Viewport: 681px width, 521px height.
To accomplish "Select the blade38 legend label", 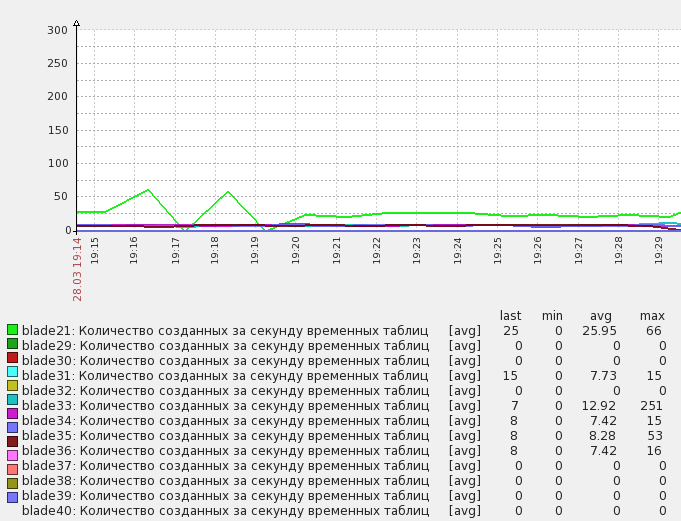I will point(225,481).
